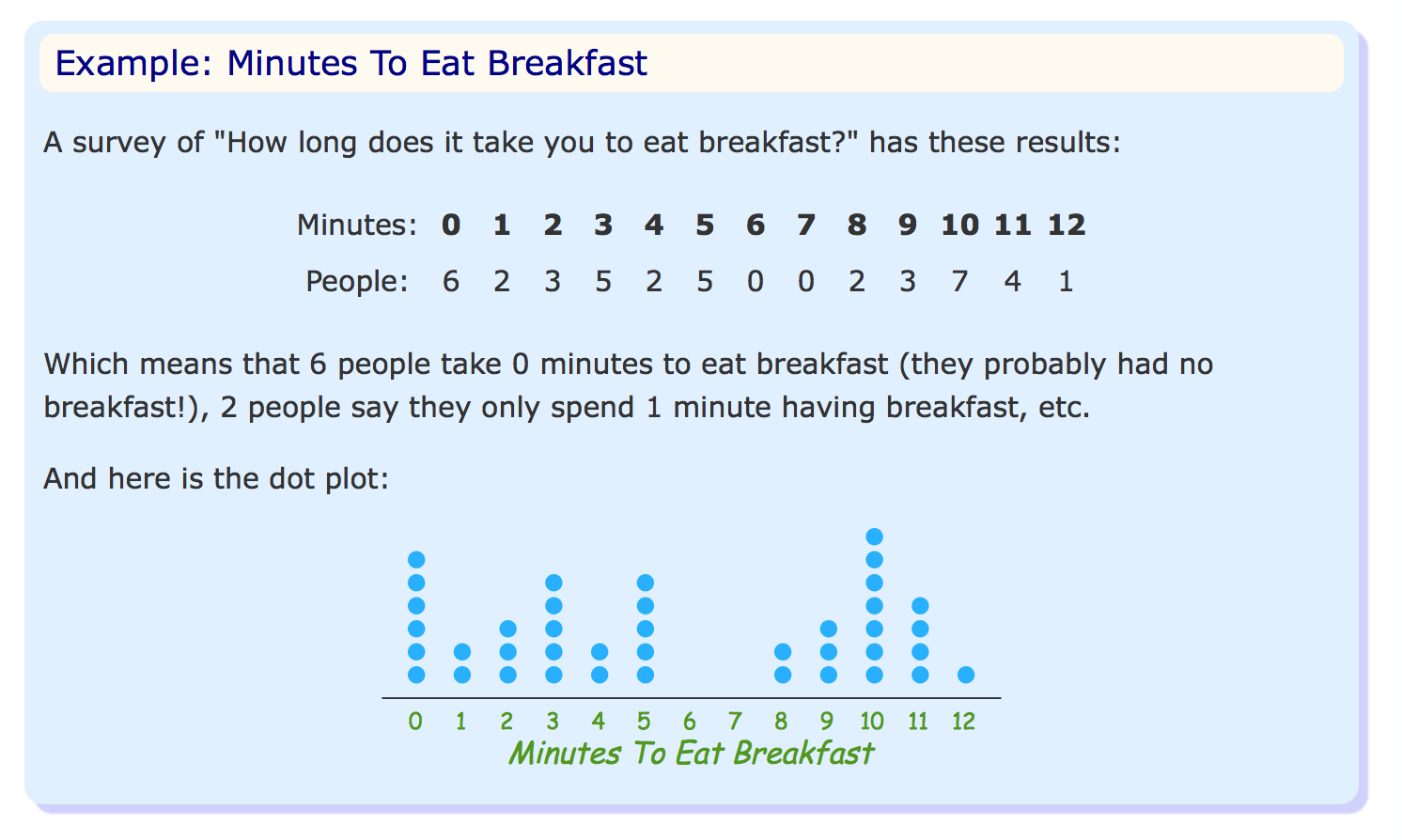
Task: Click the top dot above axis label 3
Action: [x=554, y=583]
